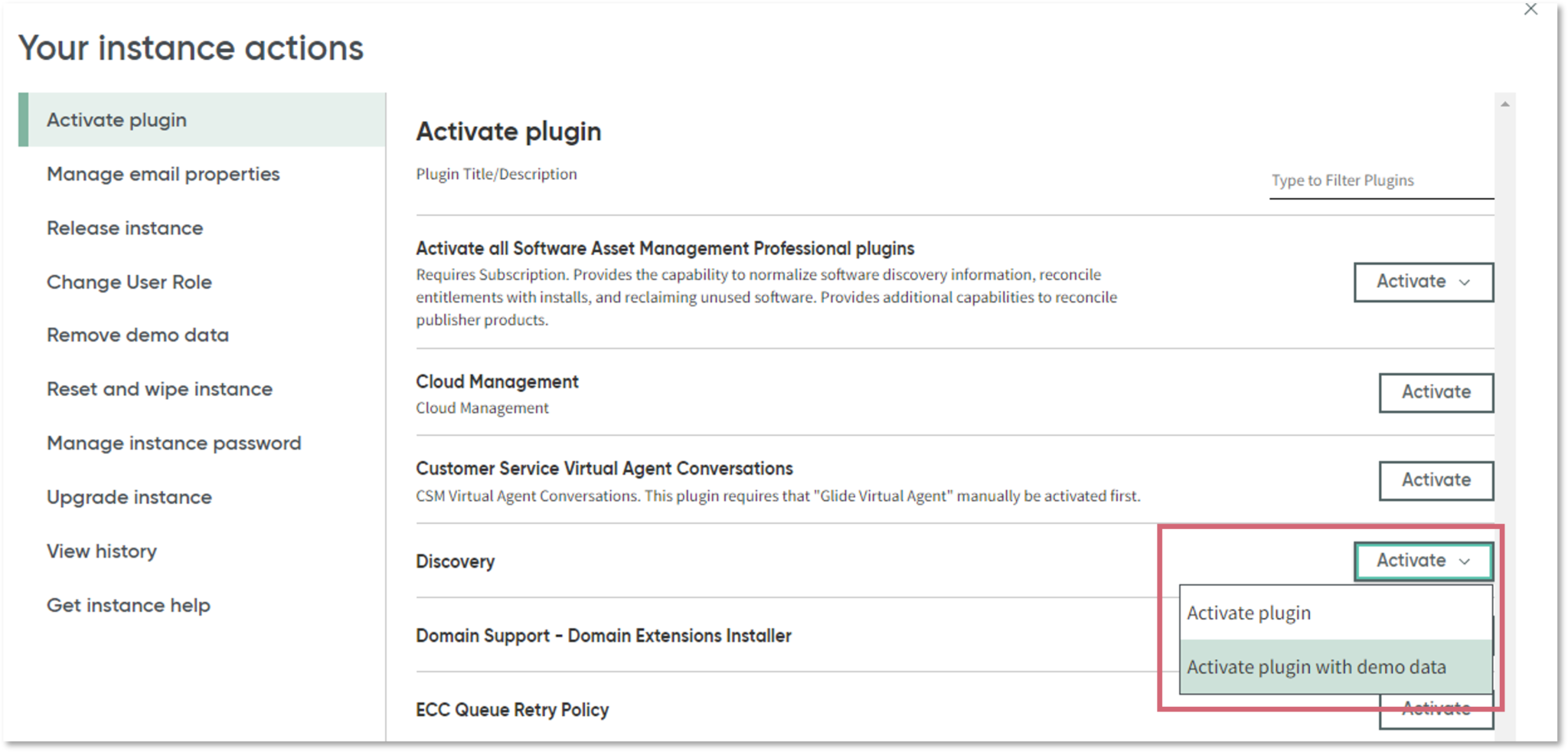The width and height of the screenshot is (1568, 752).
Task: Open the Discovery Activate dropdown
Action: coord(1423,560)
